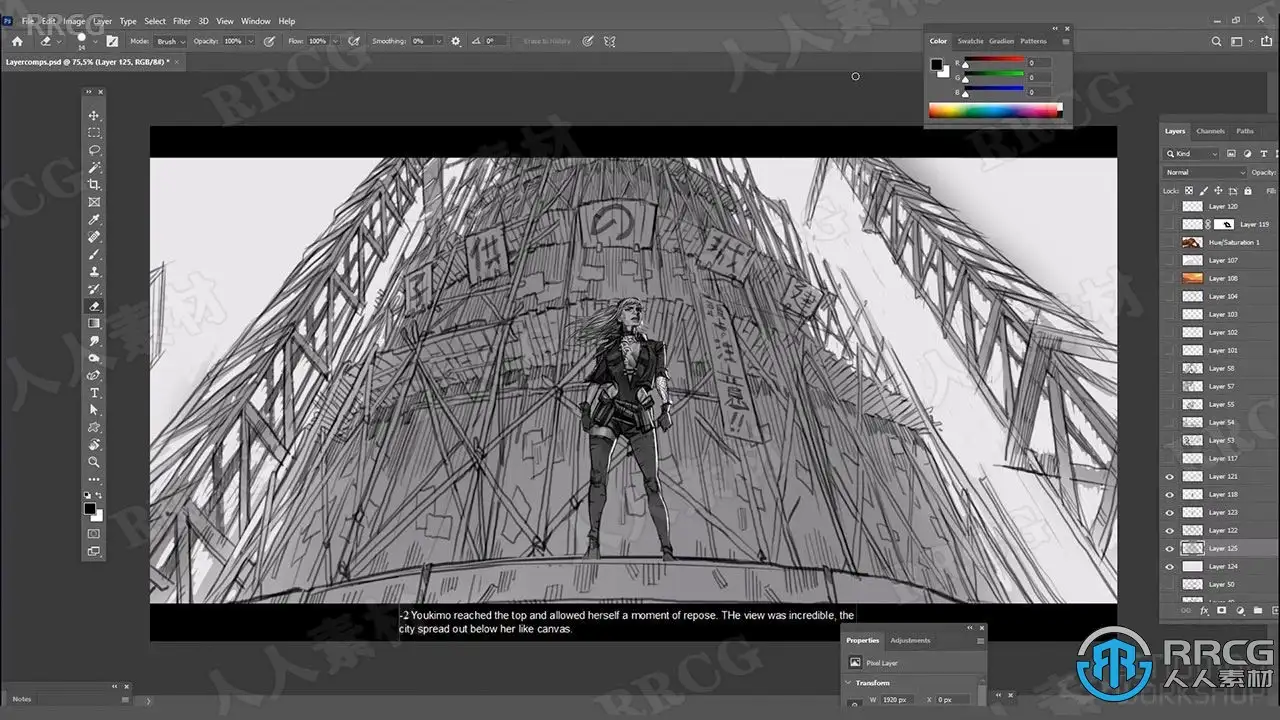The image size is (1280, 720).
Task: Select the Gradient tool
Action: pos(94,323)
